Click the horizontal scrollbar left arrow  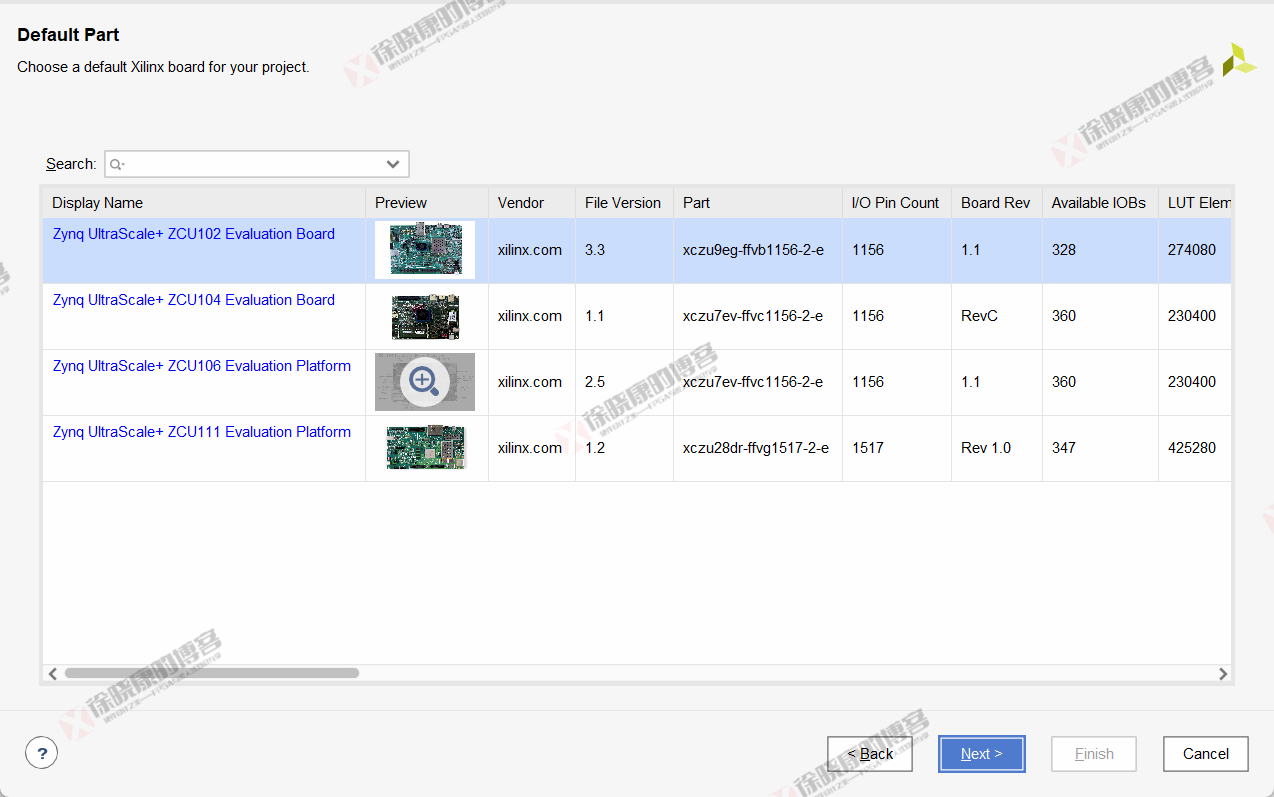pyautogui.click(x=53, y=674)
